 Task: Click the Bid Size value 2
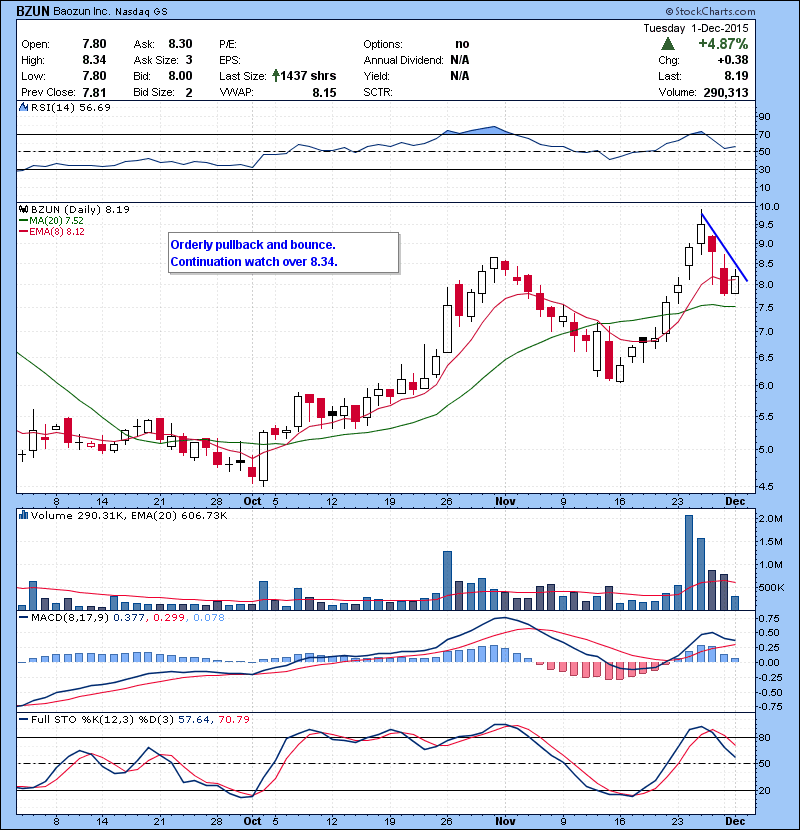[x=189, y=92]
